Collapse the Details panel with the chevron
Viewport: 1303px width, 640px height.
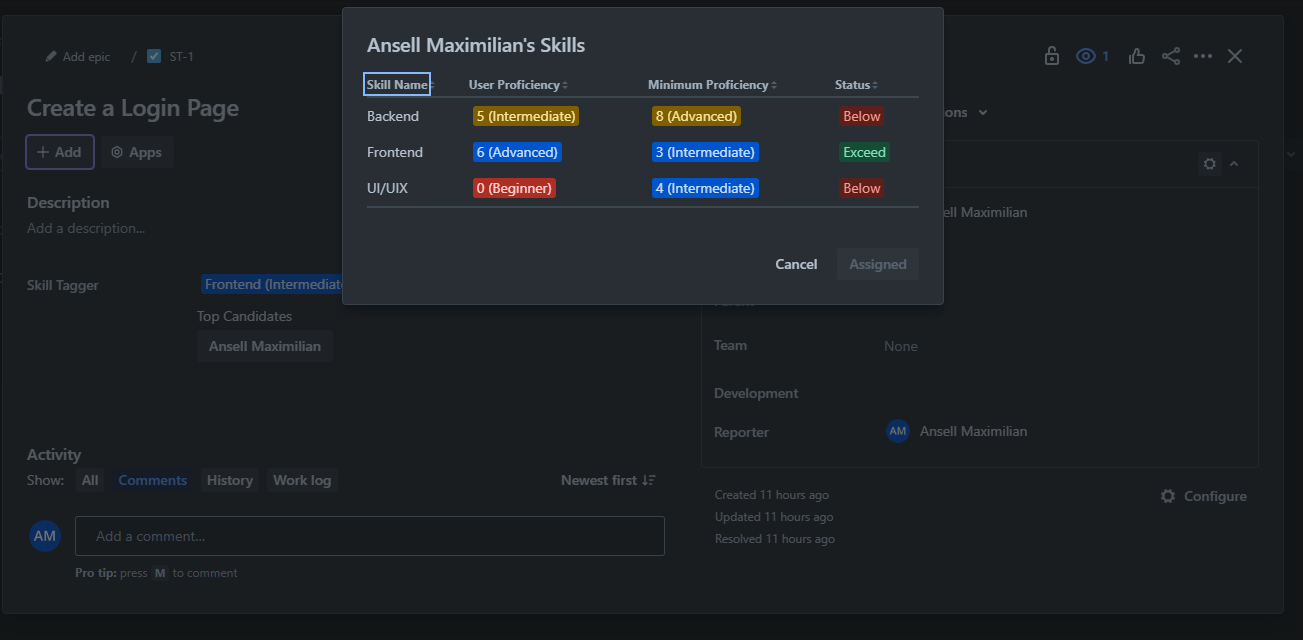tap(1232, 163)
